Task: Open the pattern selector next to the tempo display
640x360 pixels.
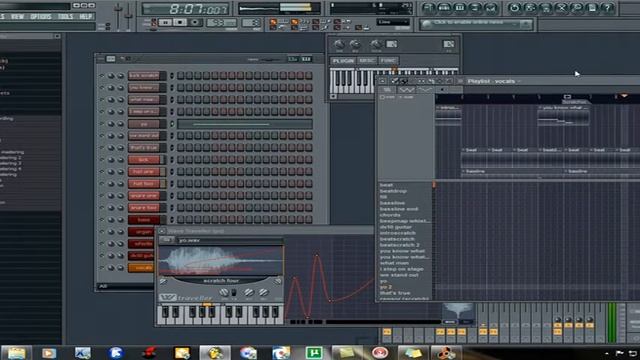Action: click(251, 23)
